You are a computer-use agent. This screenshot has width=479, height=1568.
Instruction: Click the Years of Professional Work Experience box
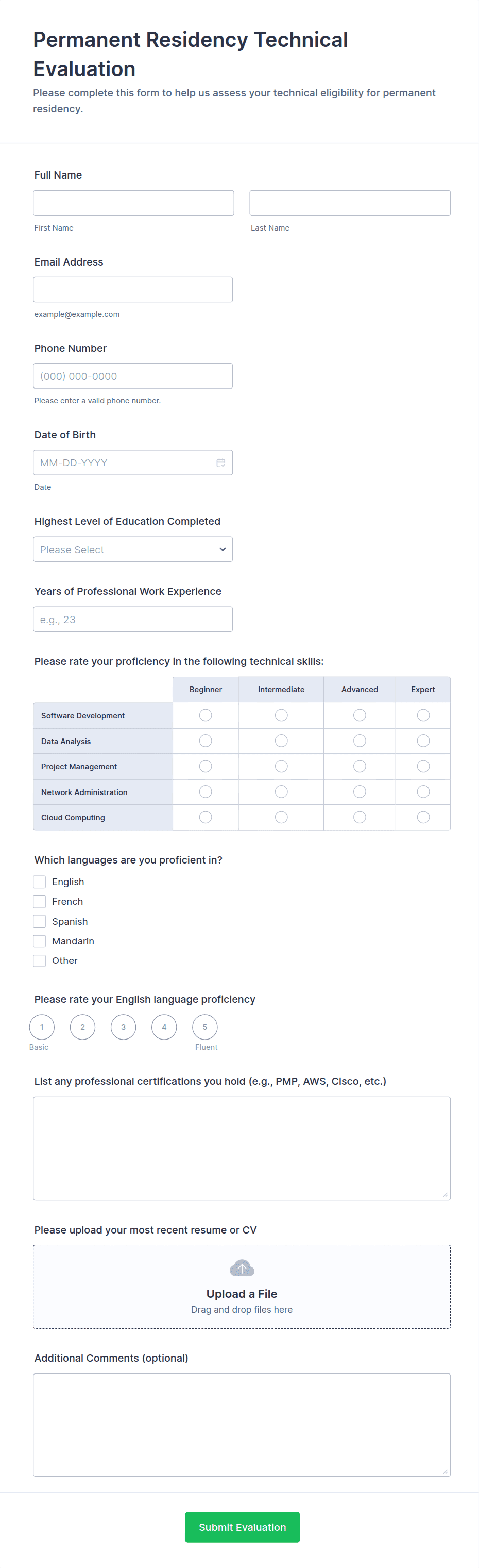(x=133, y=619)
